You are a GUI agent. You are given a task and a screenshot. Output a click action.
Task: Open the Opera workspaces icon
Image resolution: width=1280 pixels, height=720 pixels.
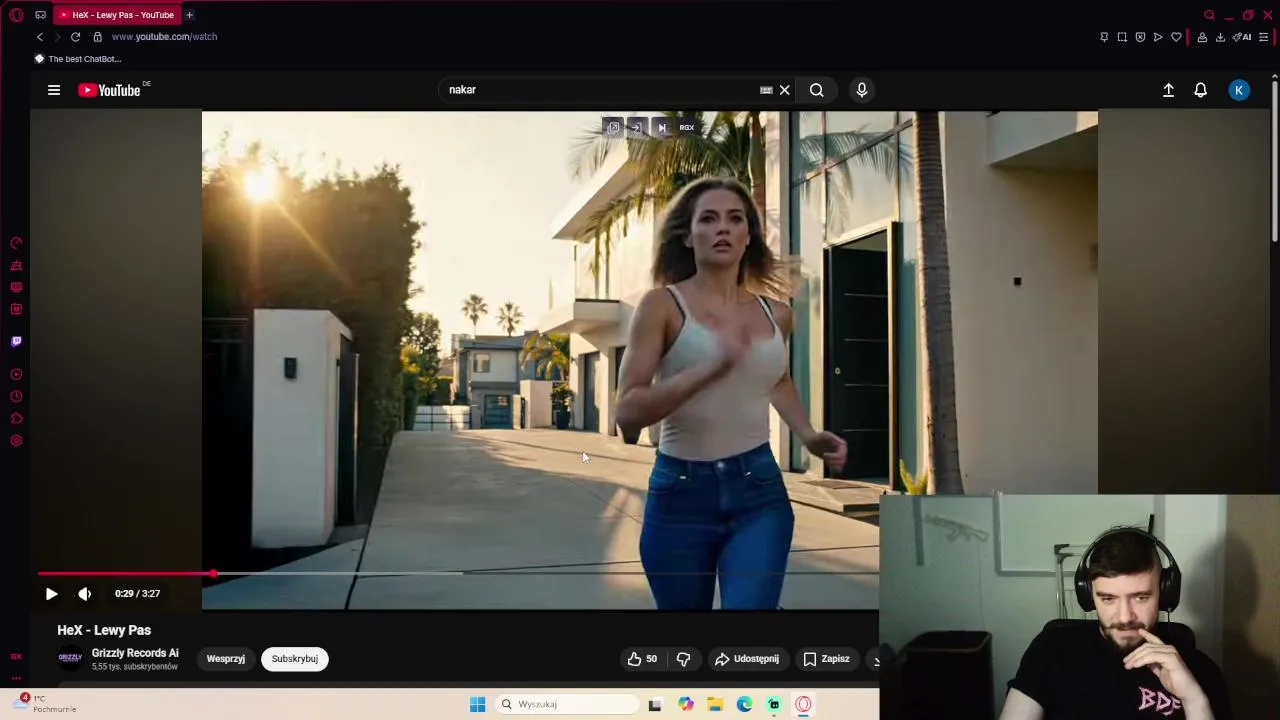[x=40, y=15]
